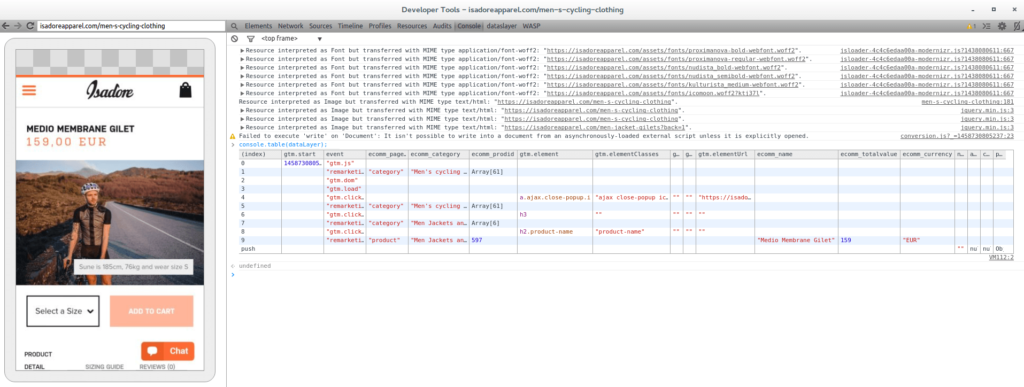The image size is (1024, 387).
Task: Click the dock-side icon at toolbar end
Action: point(1017,26)
